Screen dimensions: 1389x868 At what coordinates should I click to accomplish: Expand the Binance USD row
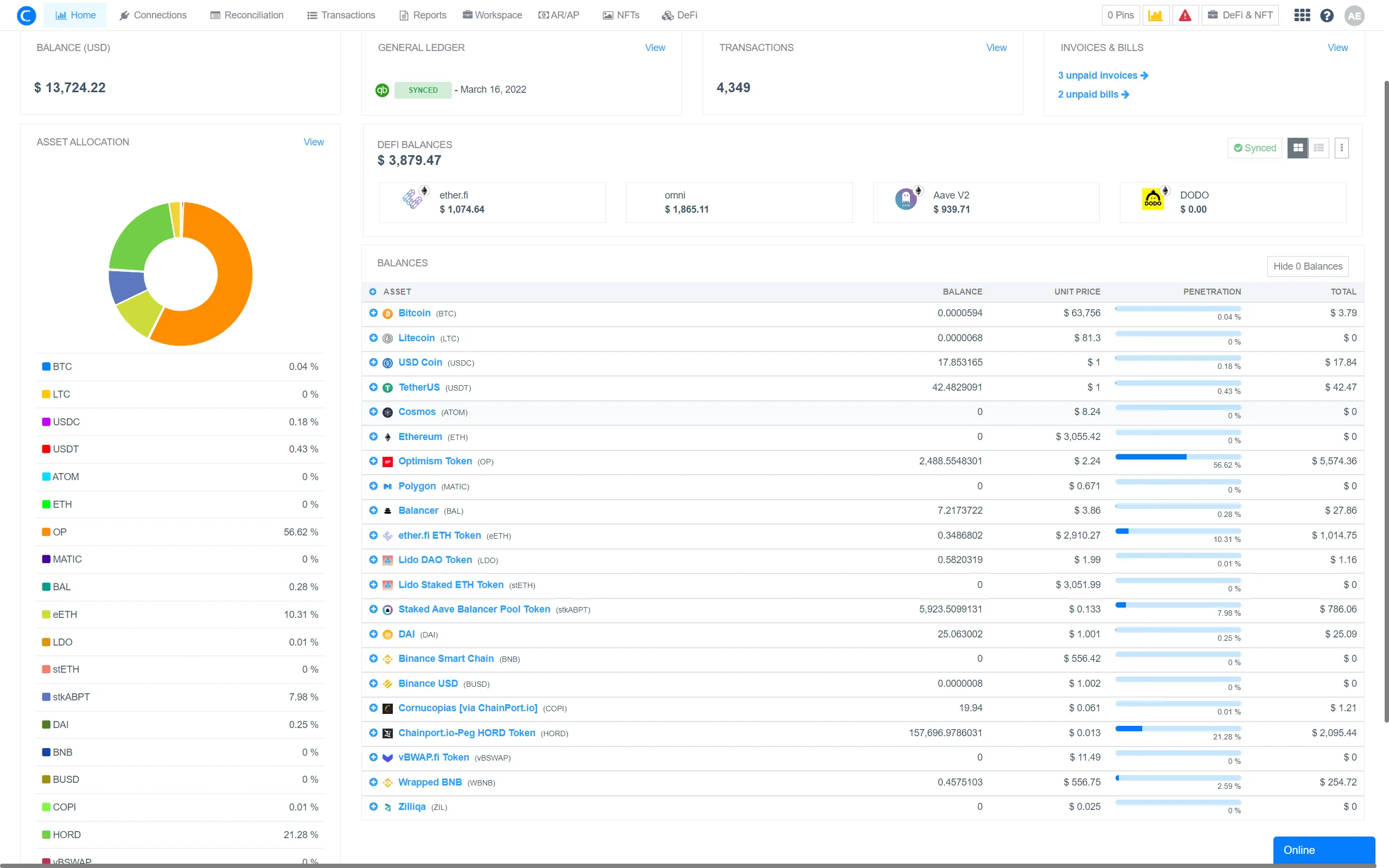[x=373, y=683]
